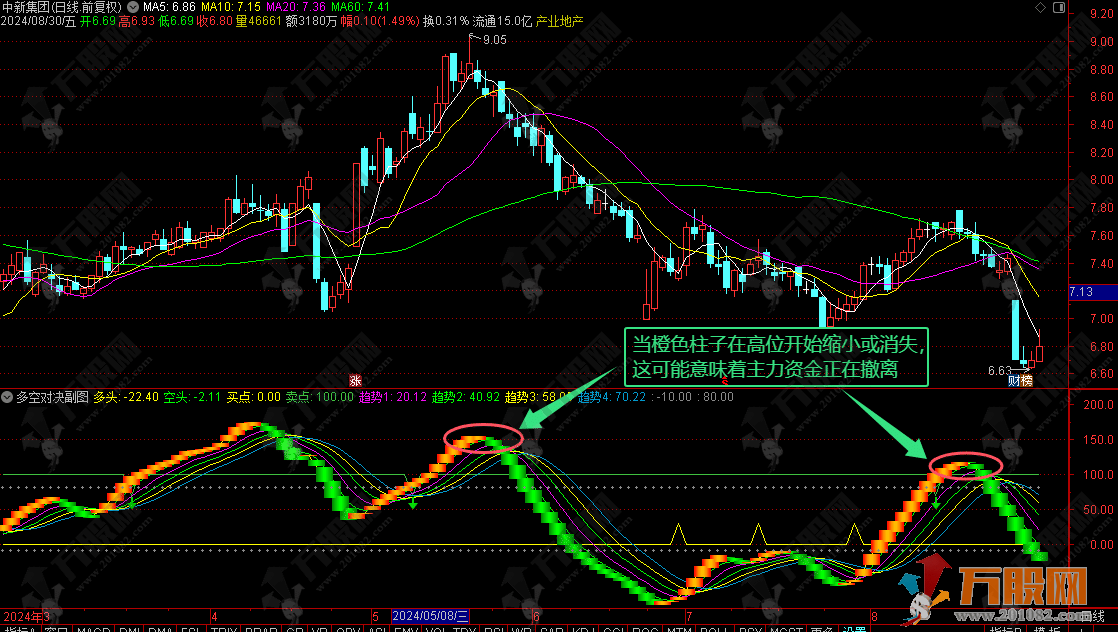Select the VOL indicator tab
Viewport: 1118px width, 632px height.
click(x=437, y=630)
